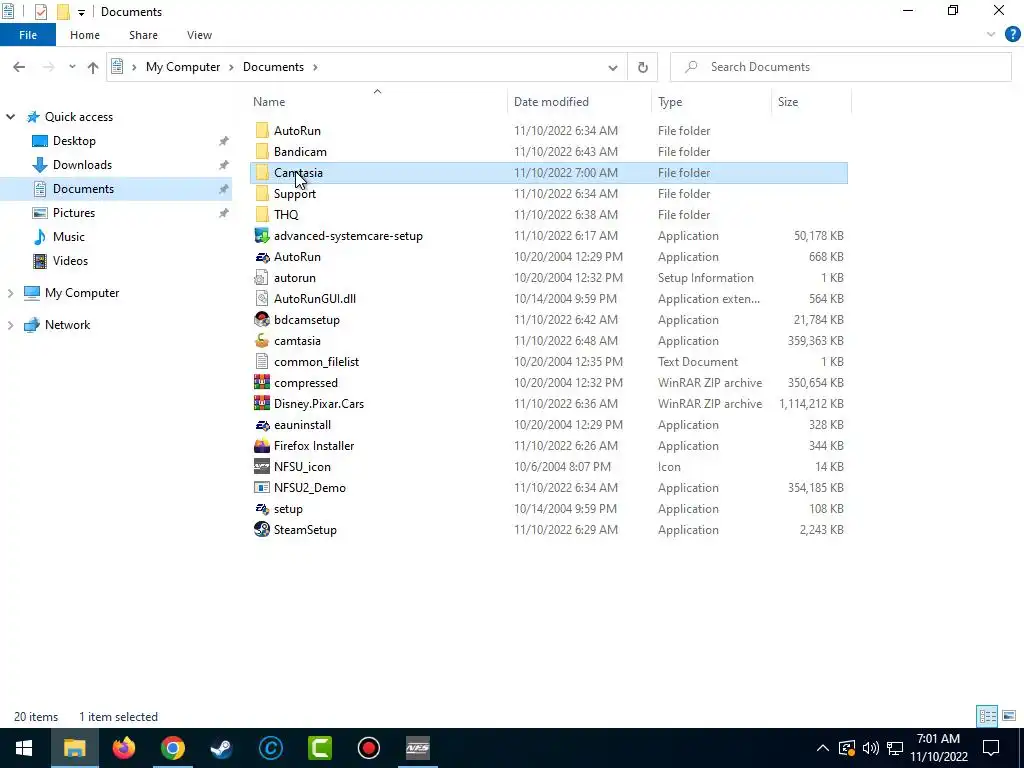Switch to details view layout
1024x768 pixels.
tap(987, 716)
